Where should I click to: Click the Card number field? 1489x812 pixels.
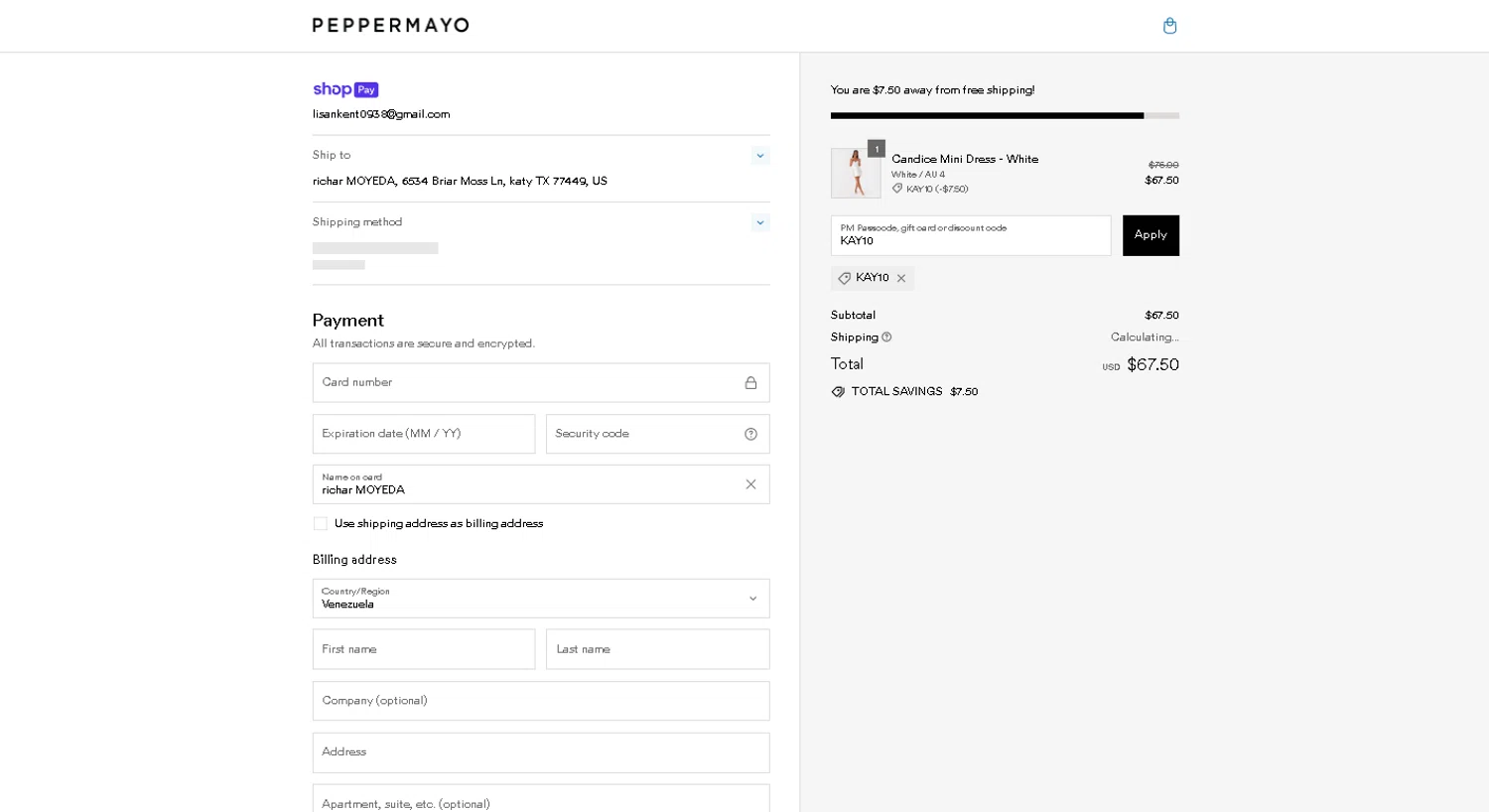tap(541, 382)
